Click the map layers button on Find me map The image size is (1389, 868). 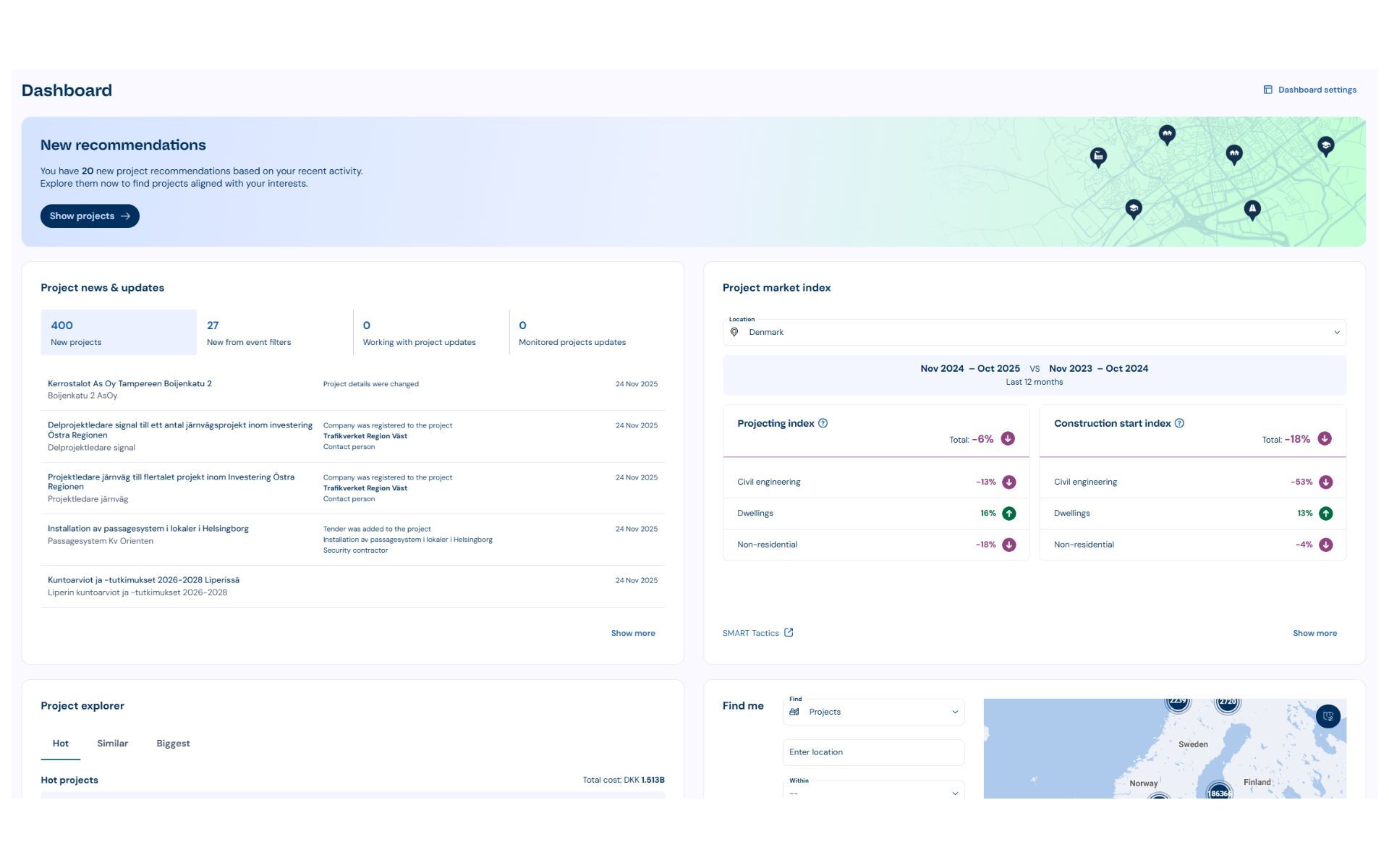(x=1328, y=716)
